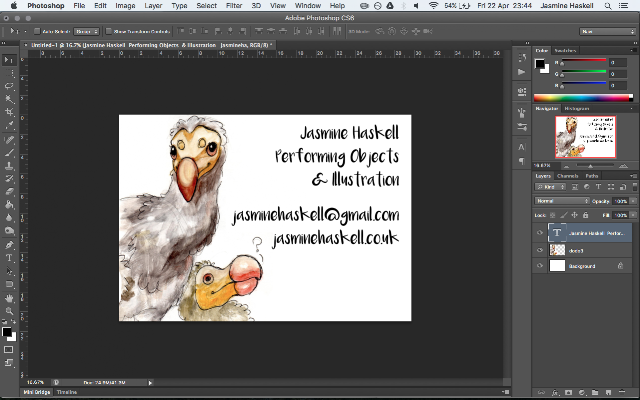Screen dimensions: 640x400
Task: Select the History Brush tool
Action: (x=9, y=179)
